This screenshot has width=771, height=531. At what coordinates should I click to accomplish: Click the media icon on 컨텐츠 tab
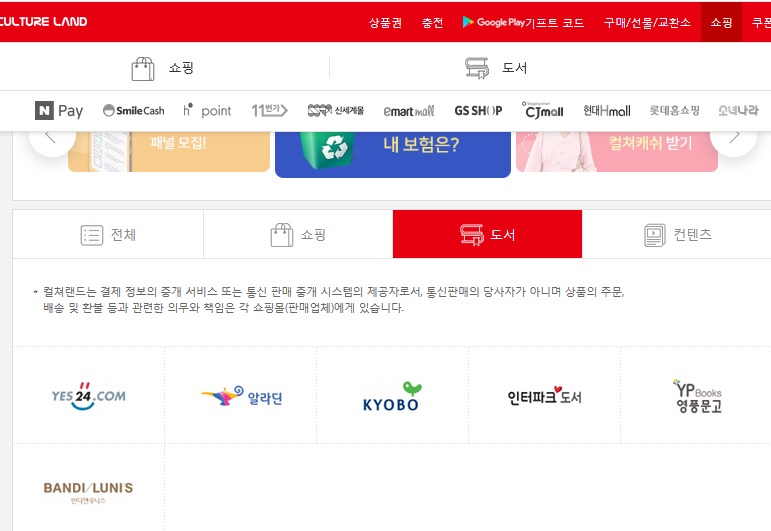[x=655, y=235]
